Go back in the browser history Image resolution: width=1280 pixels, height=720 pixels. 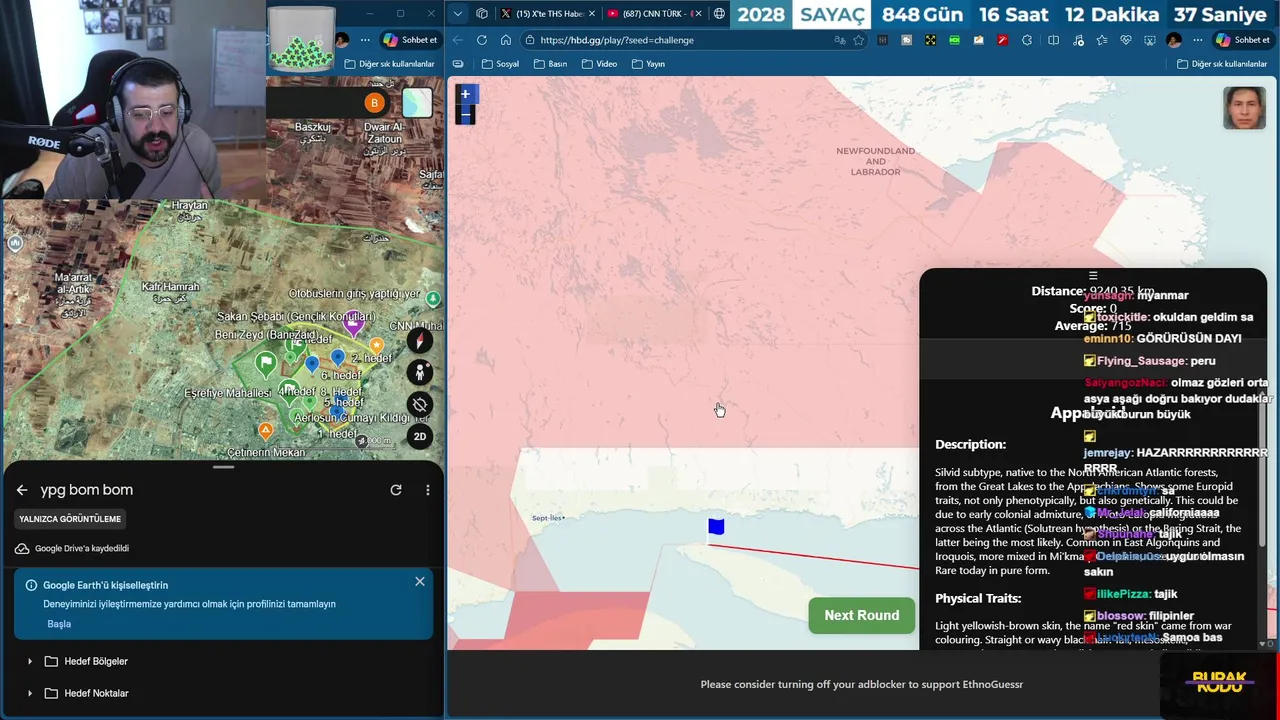coord(458,40)
